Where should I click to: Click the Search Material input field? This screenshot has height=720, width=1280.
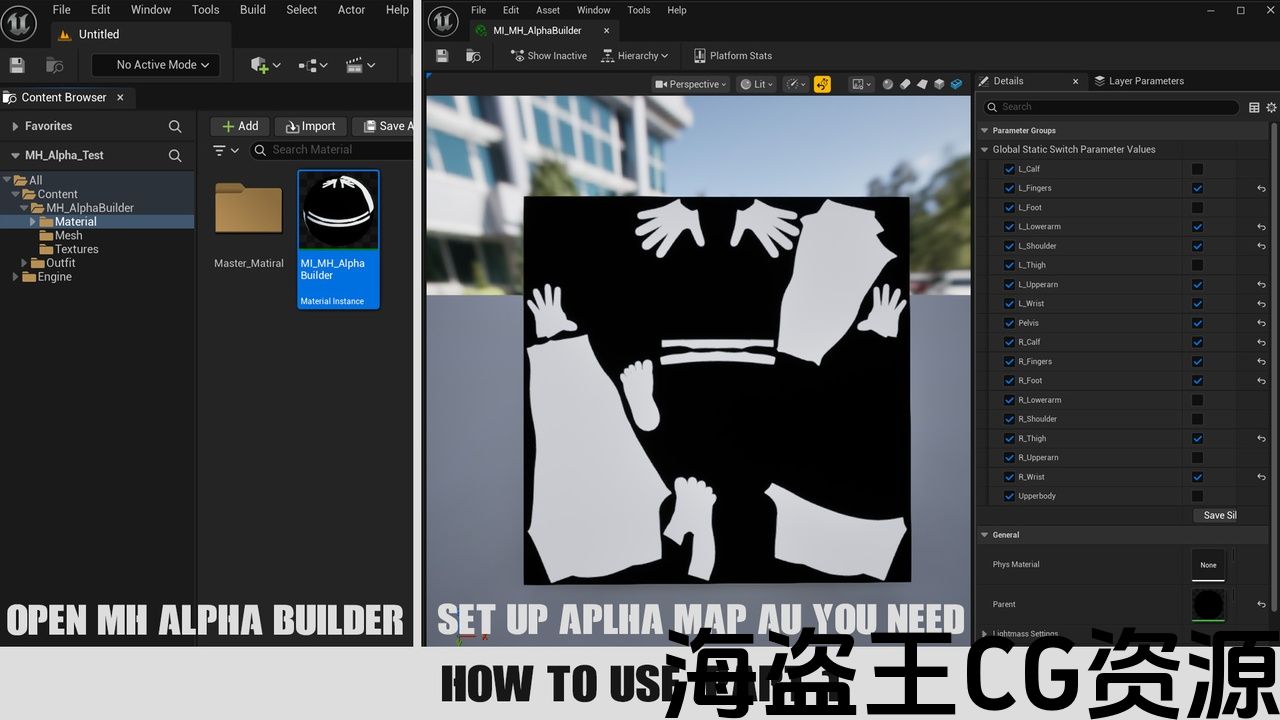pyautogui.click(x=332, y=150)
